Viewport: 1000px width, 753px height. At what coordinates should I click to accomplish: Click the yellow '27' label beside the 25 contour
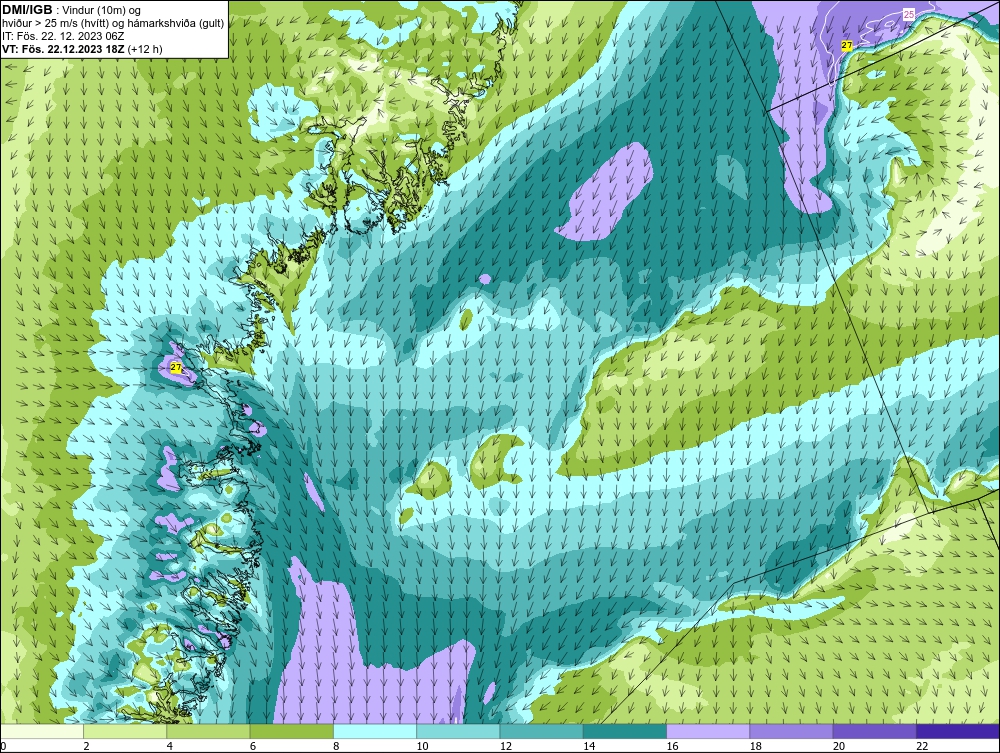click(846, 45)
